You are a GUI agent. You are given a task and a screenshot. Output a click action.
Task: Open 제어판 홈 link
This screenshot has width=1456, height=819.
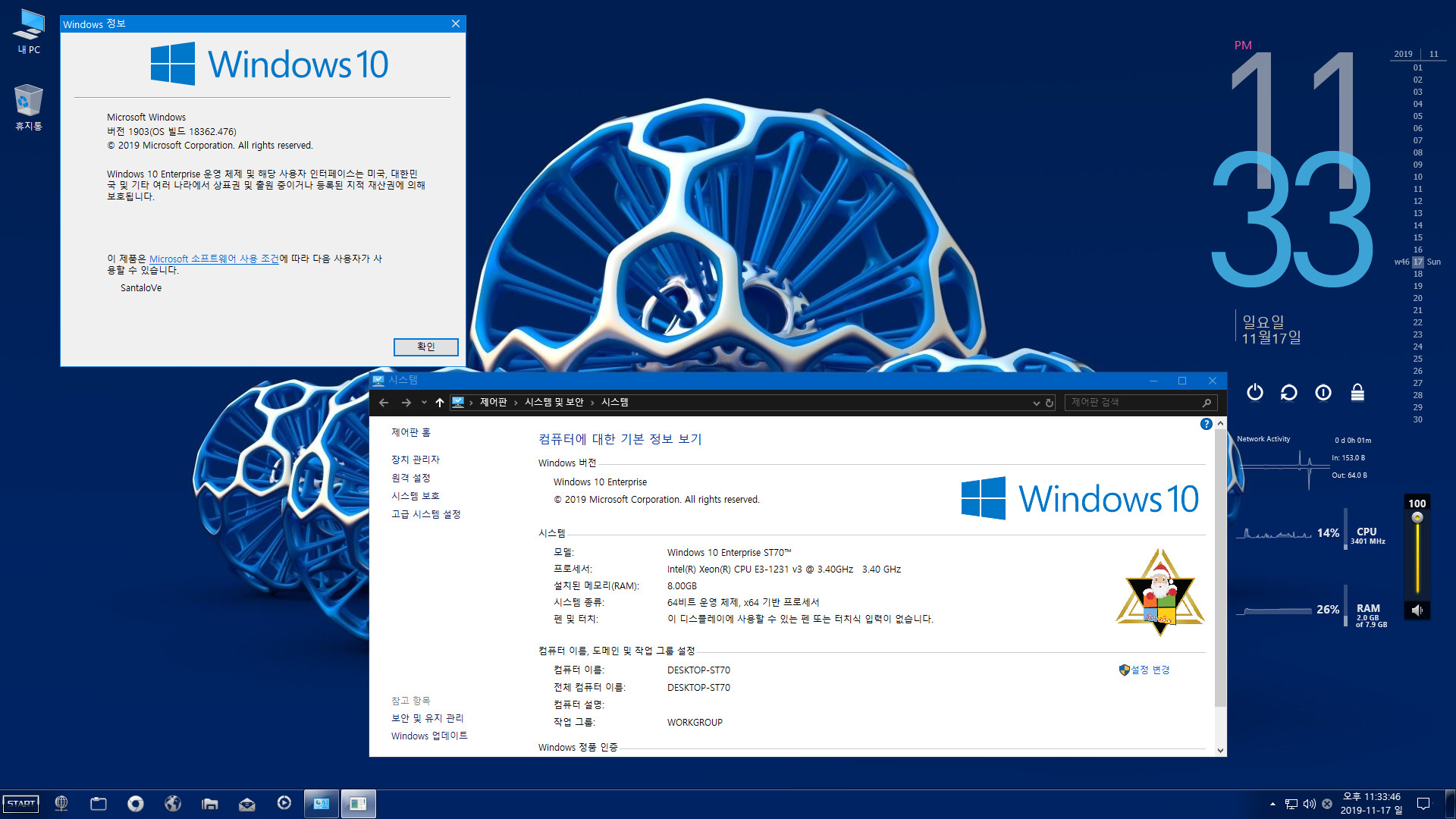(x=410, y=432)
